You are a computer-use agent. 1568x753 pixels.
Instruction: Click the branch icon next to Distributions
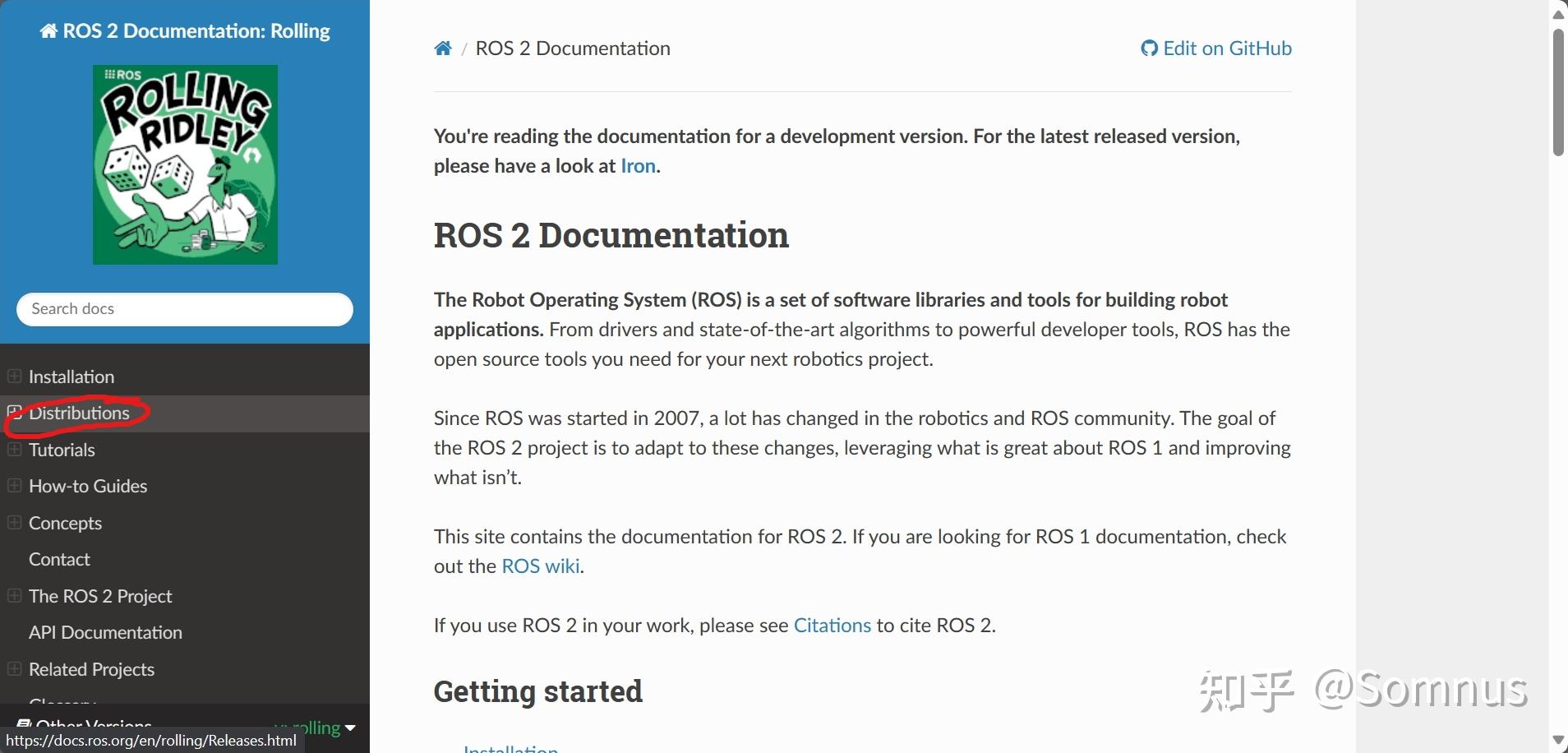pos(13,413)
